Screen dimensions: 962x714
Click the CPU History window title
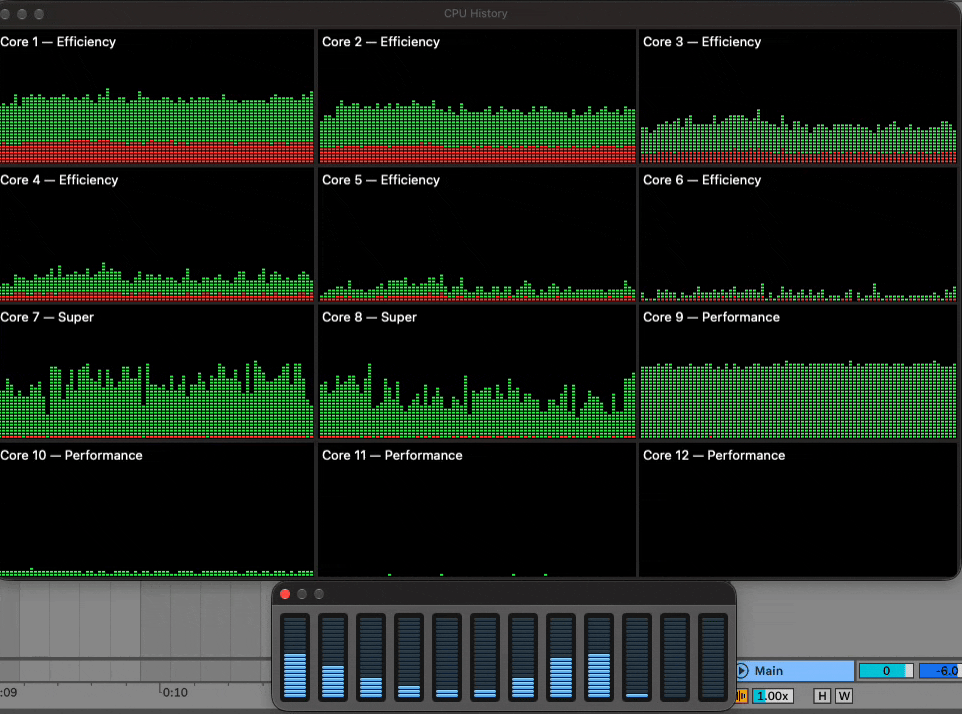pos(475,13)
